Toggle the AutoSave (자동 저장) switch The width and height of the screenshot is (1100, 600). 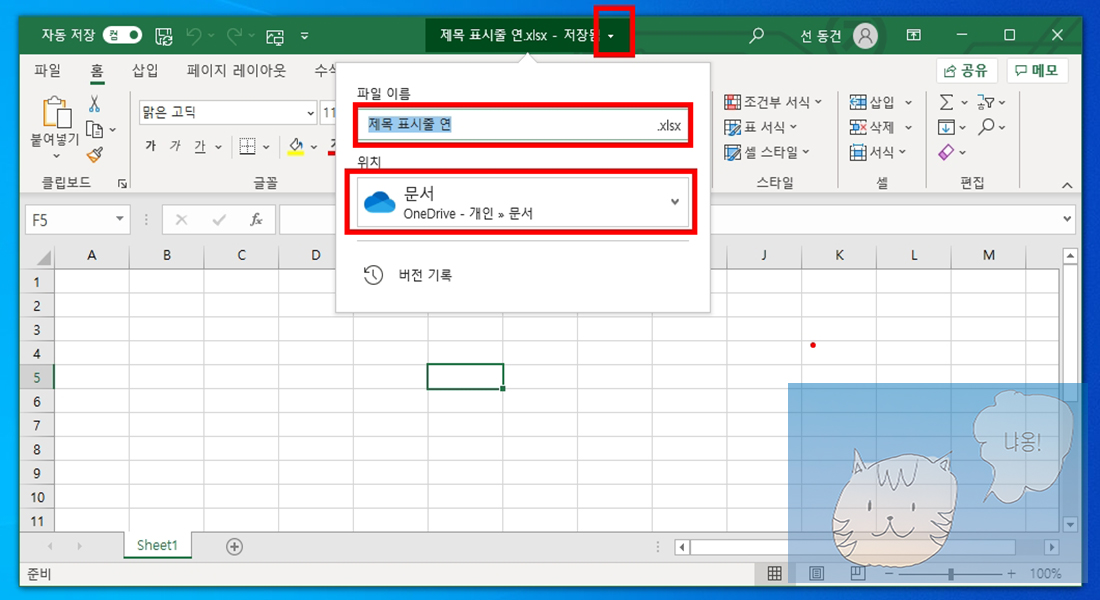tap(122, 35)
